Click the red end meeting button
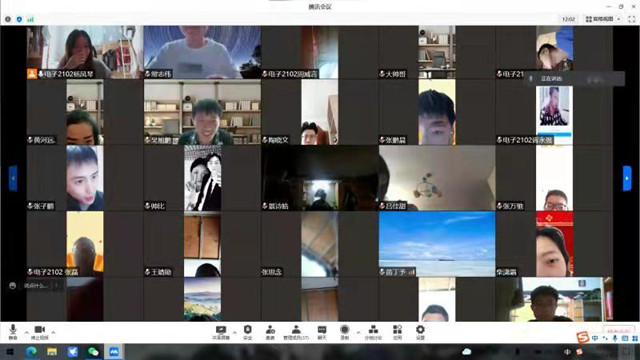This screenshot has height=360, width=640. (x=619, y=330)
